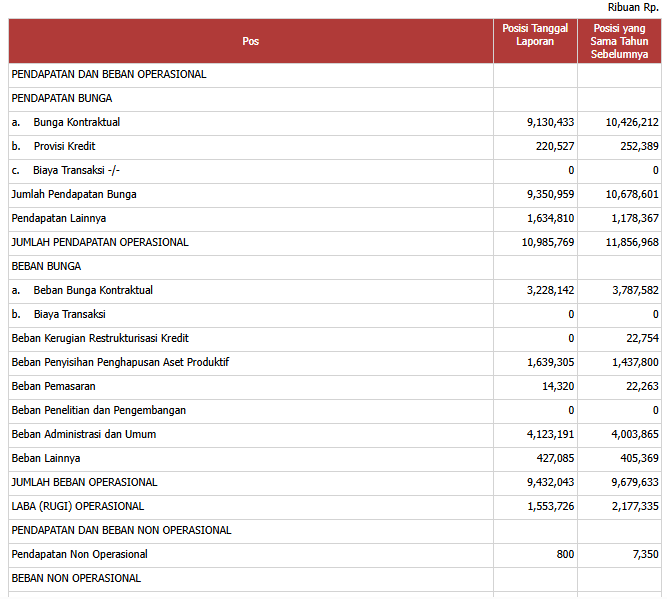Screen dimensions: 667x599
Task: Click the "Posisi yang Sama Tahun Sebelumnya" header
Action: 619,41
